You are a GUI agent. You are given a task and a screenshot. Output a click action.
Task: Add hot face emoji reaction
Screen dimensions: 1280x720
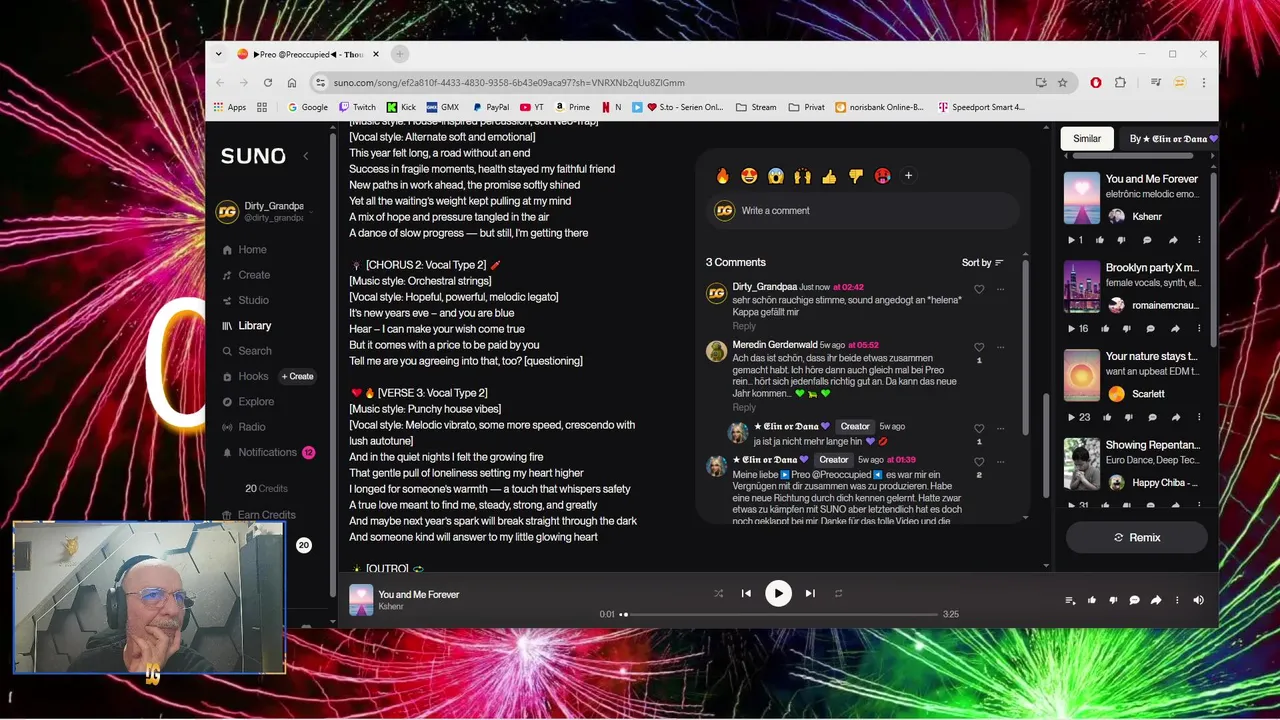point(882,176)
